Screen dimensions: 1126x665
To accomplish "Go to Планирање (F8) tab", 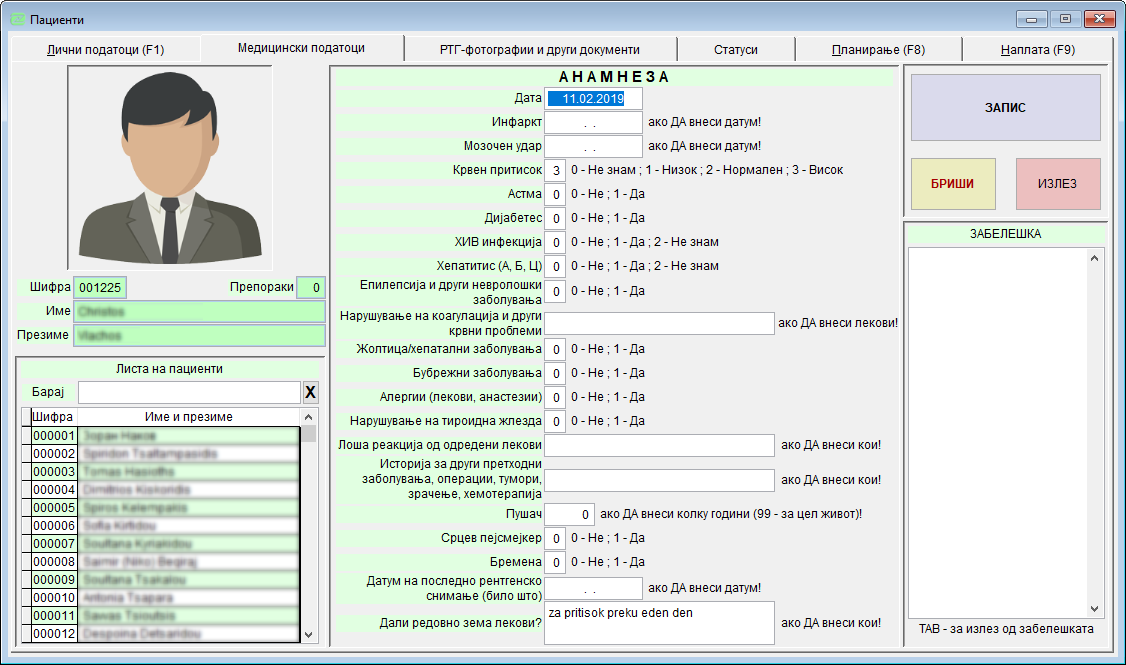I will 878,49.
